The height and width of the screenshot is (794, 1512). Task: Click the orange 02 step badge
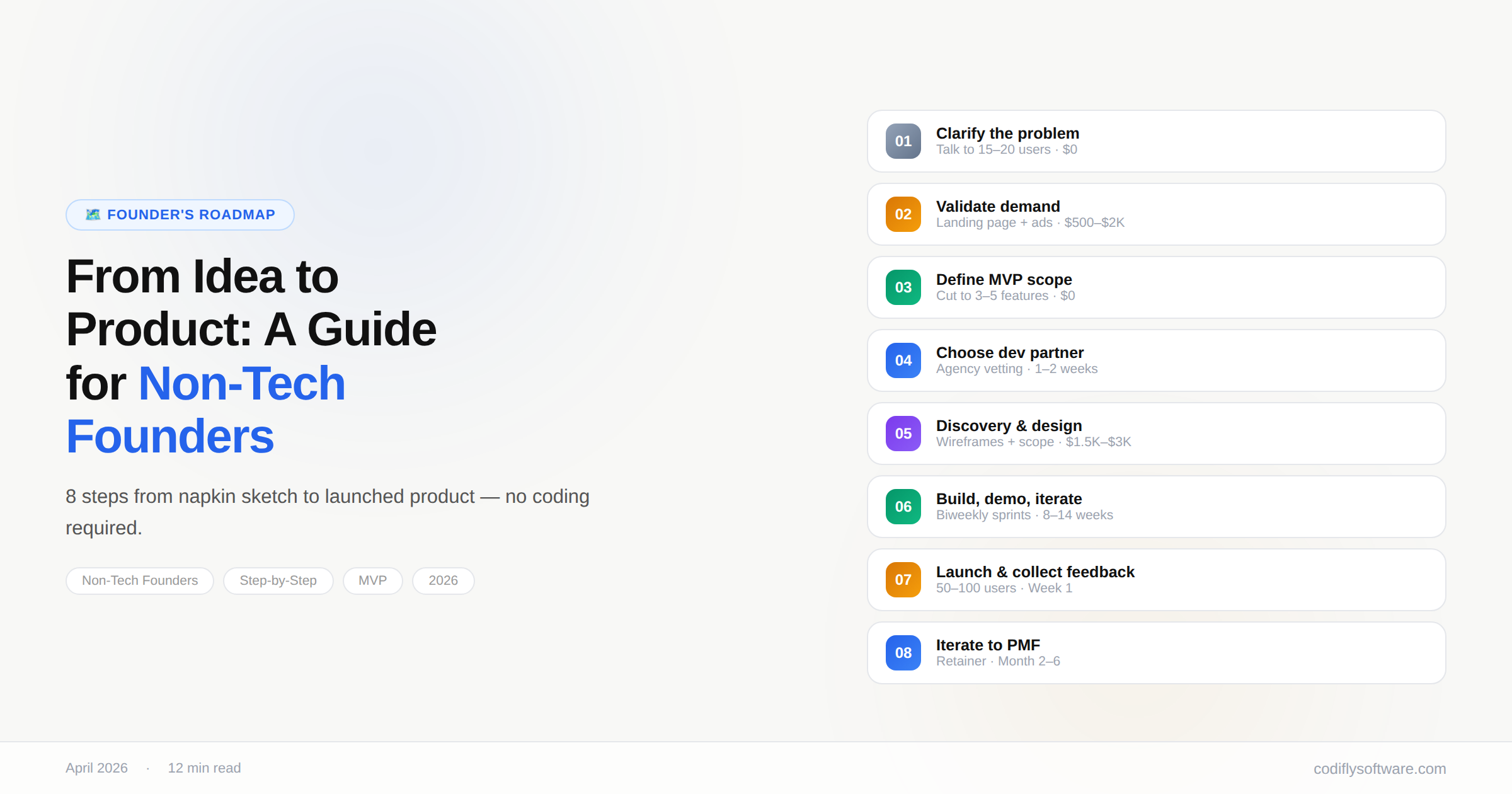[x=903, y=214]
